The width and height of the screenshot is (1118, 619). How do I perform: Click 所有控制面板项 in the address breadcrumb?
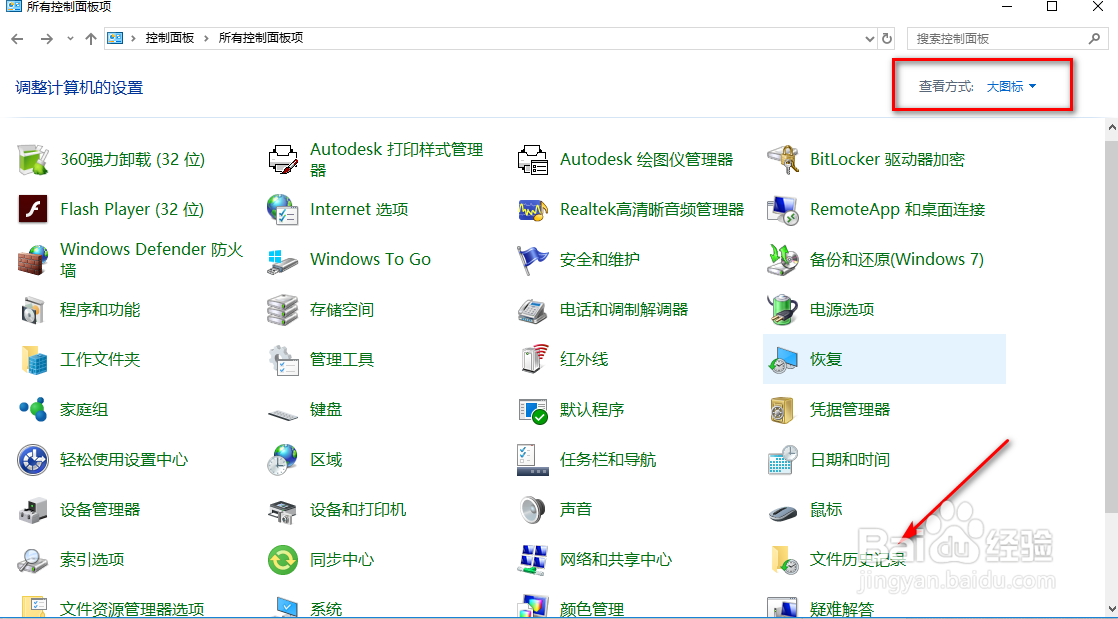pyautogui.click(x=261, y=39)
